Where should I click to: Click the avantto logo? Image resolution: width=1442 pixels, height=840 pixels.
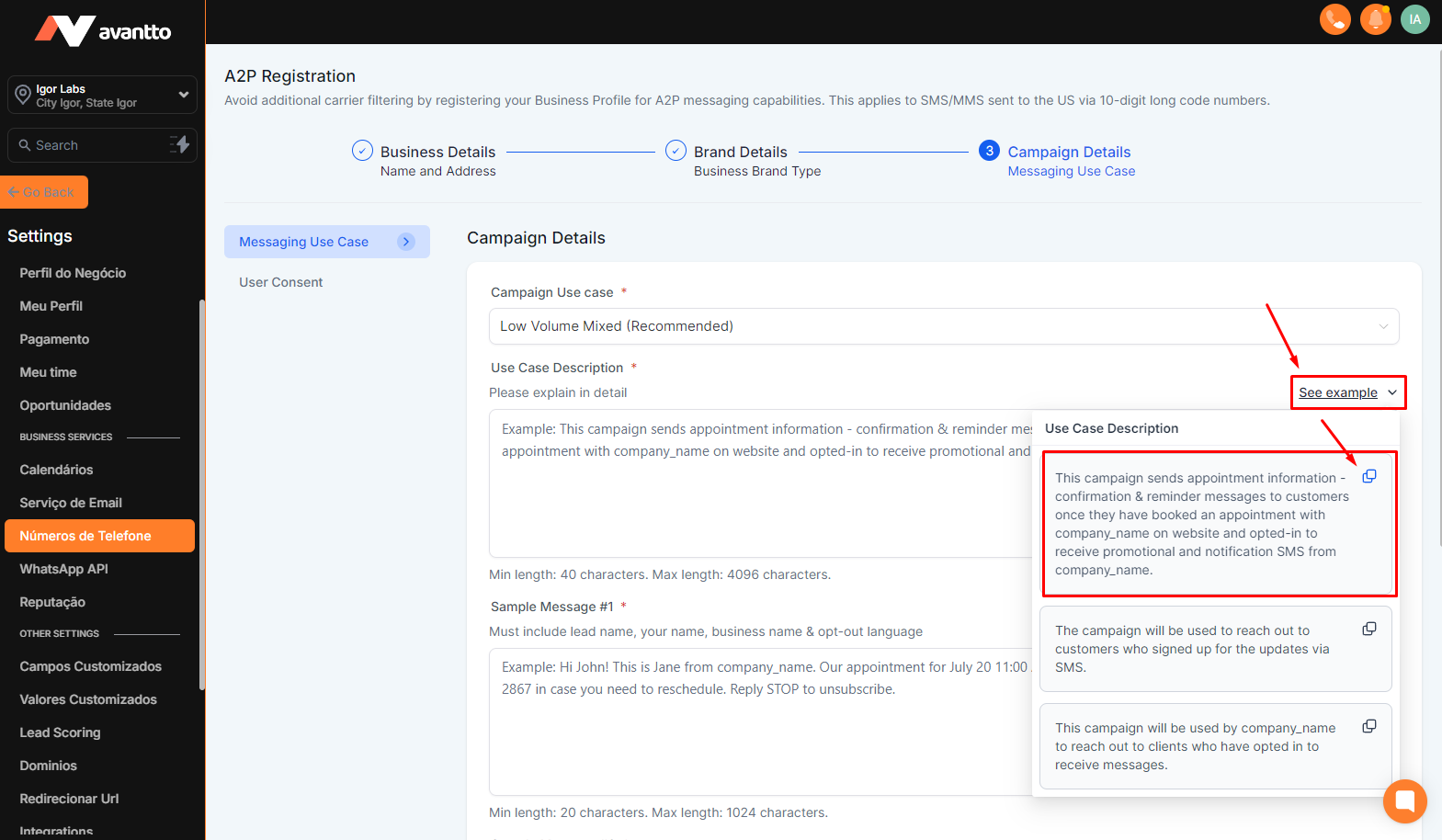pos(103,31)
